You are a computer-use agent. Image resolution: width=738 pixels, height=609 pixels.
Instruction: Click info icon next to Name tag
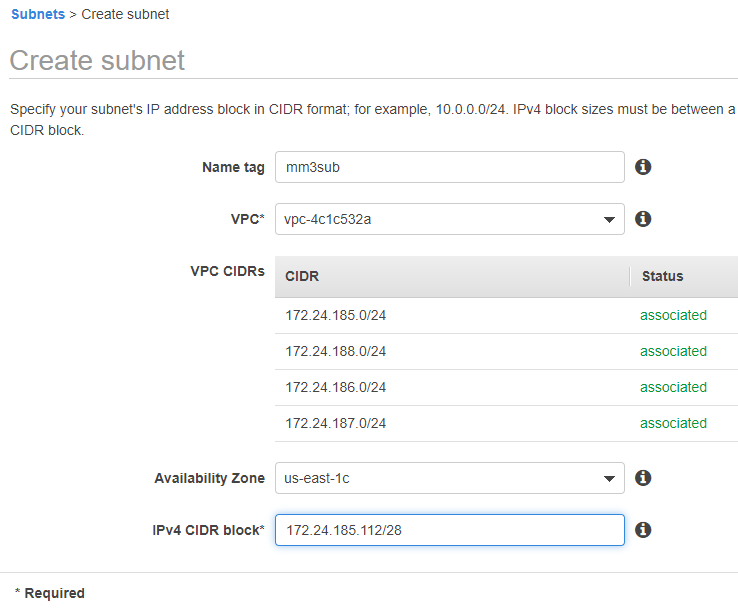(x=643, y=167)
